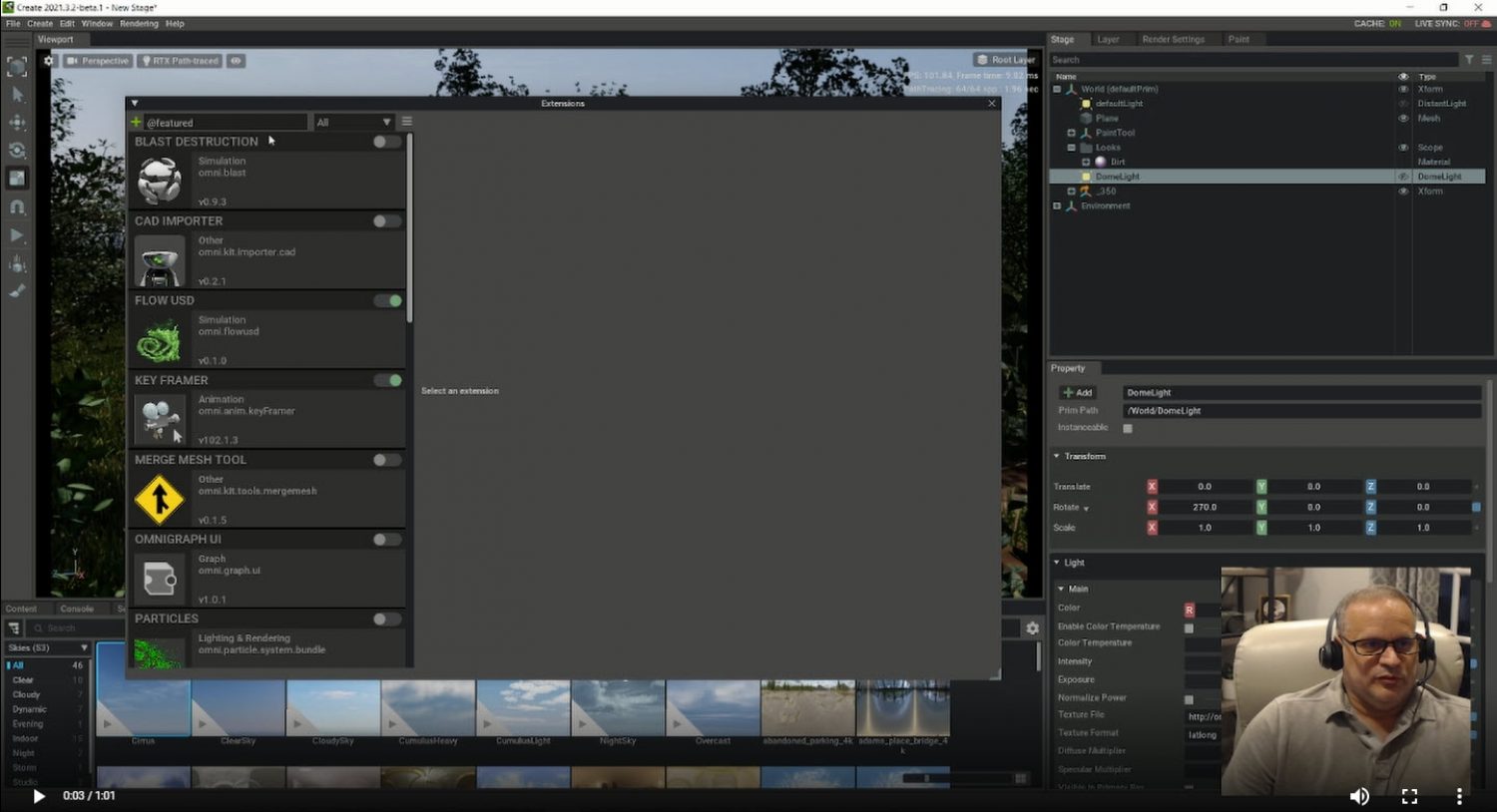Click the Flow USD green swirl icon

[160, 340]
